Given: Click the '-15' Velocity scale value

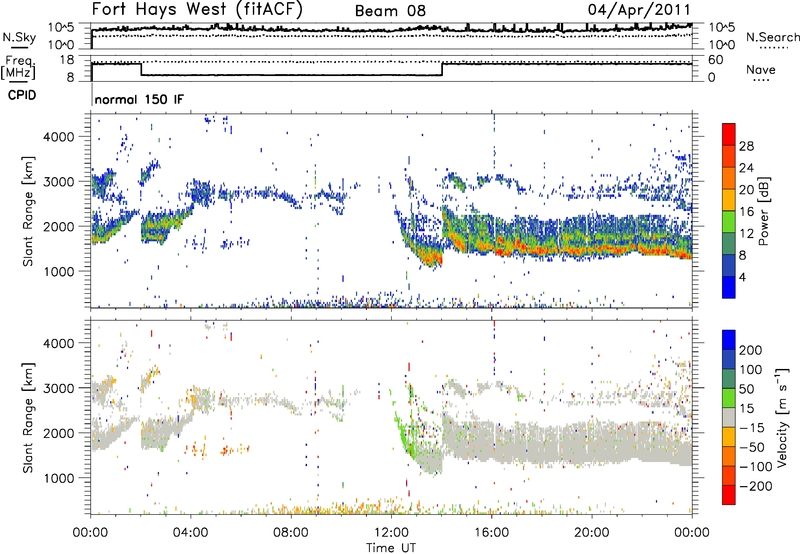Looking at the screenshot, I should 752,428.
